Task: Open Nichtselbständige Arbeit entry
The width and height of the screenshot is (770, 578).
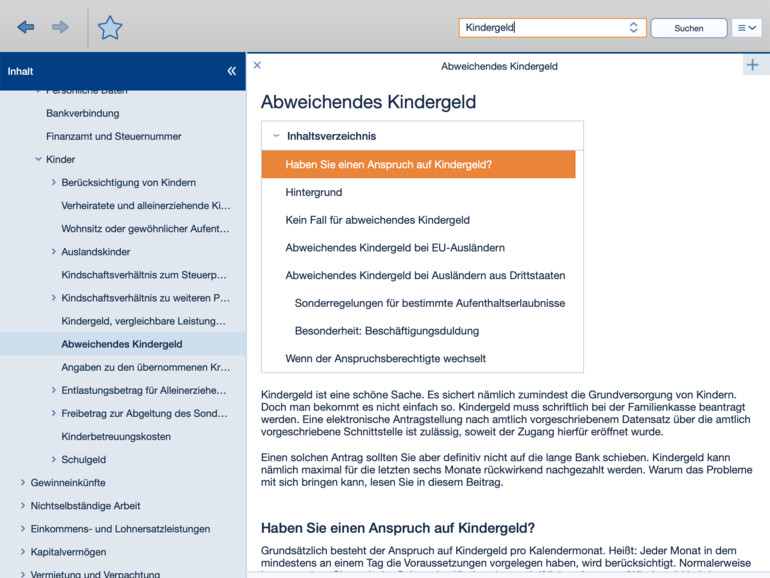Action: [x=85, y=506]
